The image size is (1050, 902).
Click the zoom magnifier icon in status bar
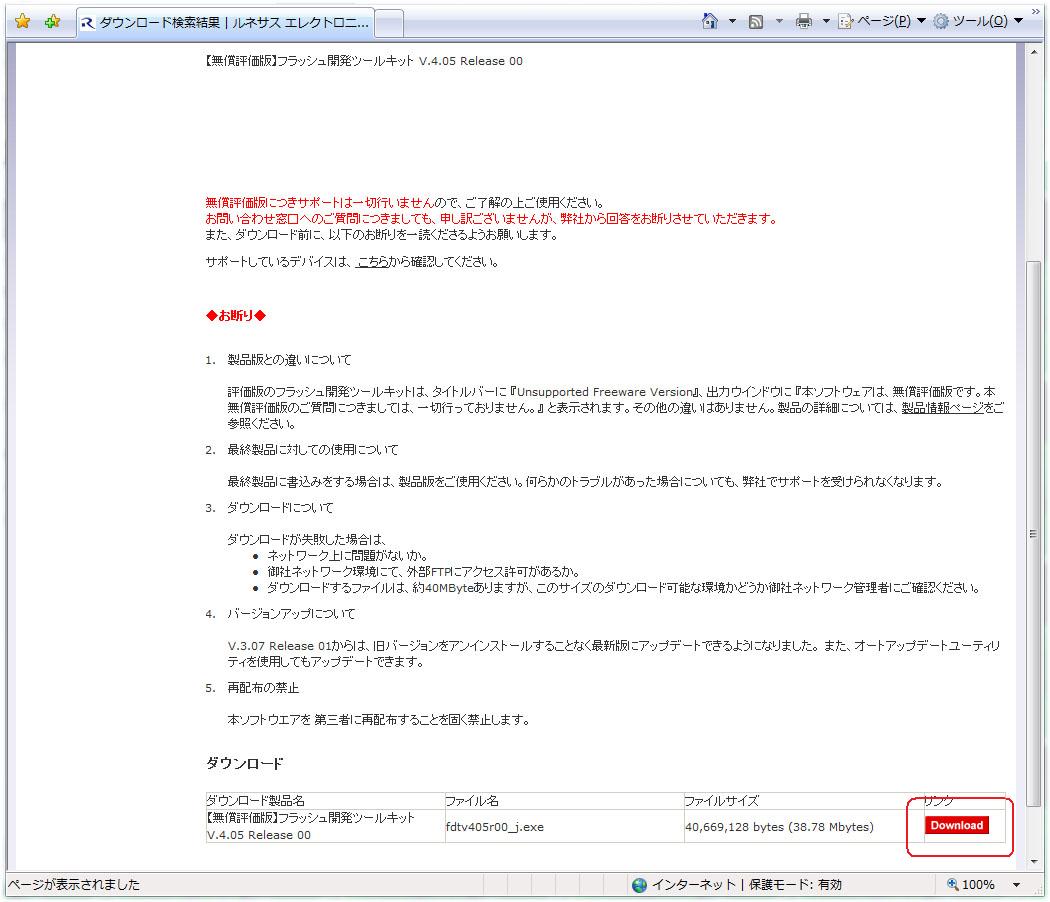(952, 885)
